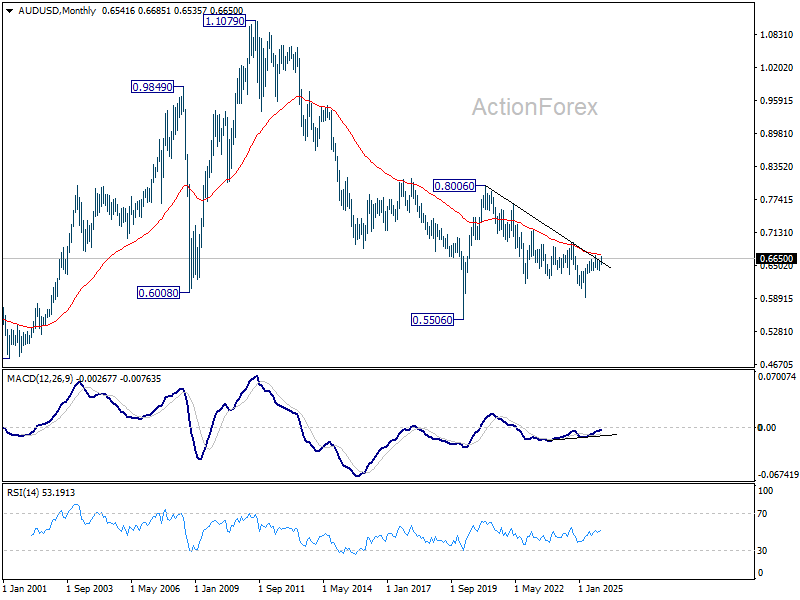Click the ActionForex watermark
This screenshot has height=600, width=800.
(x=535, y=107)
